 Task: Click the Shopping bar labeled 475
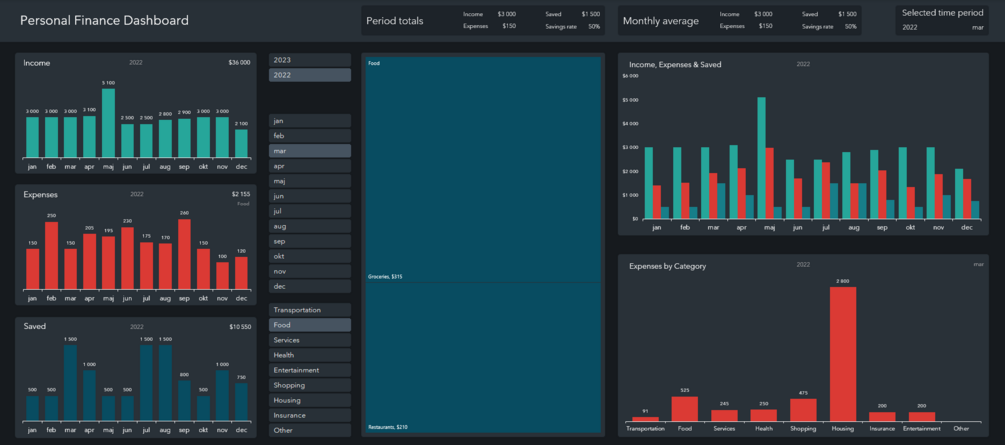point(803,410)
